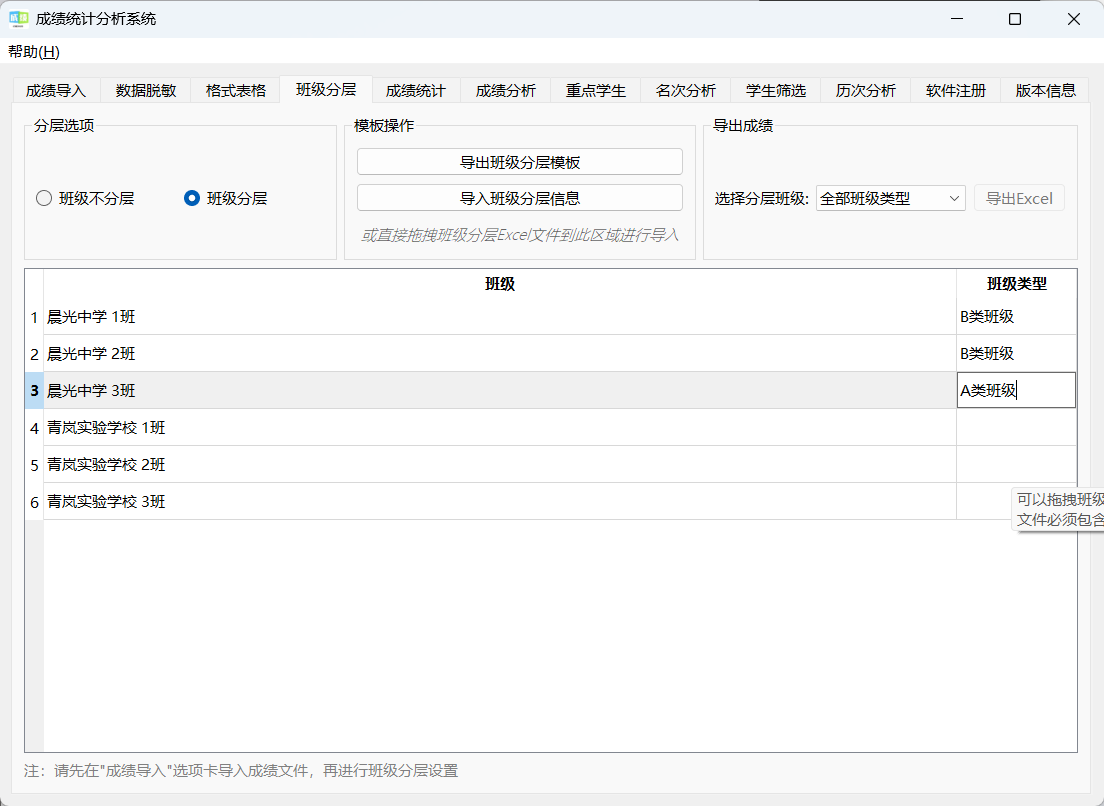Click the 导入班级分层信息 button
This screenshot has height=806, width=1104.
coord(520,199)
